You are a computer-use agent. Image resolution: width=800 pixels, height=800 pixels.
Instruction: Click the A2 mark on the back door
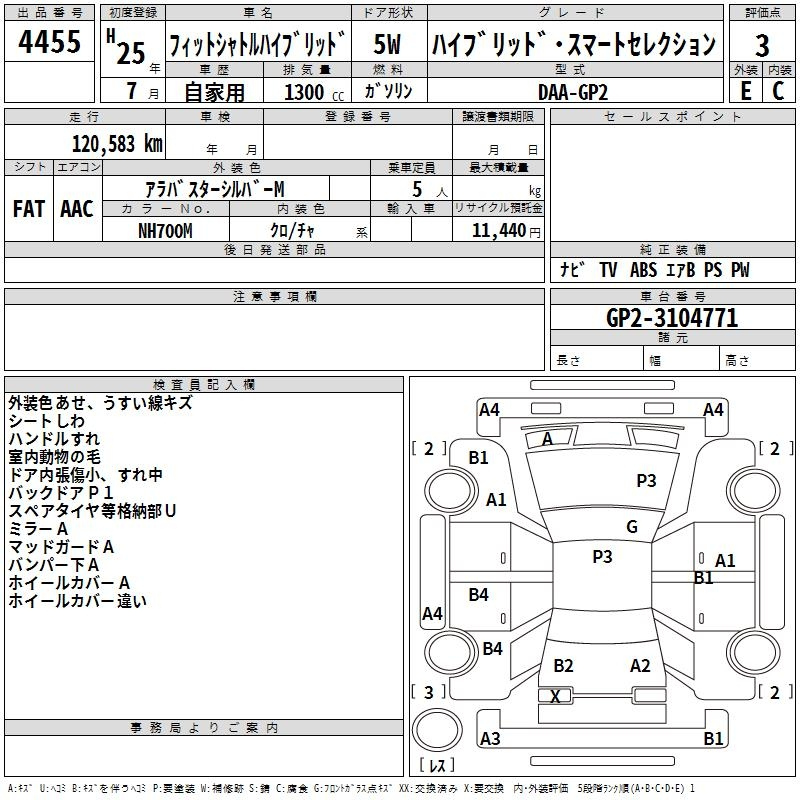pos(640,666)
